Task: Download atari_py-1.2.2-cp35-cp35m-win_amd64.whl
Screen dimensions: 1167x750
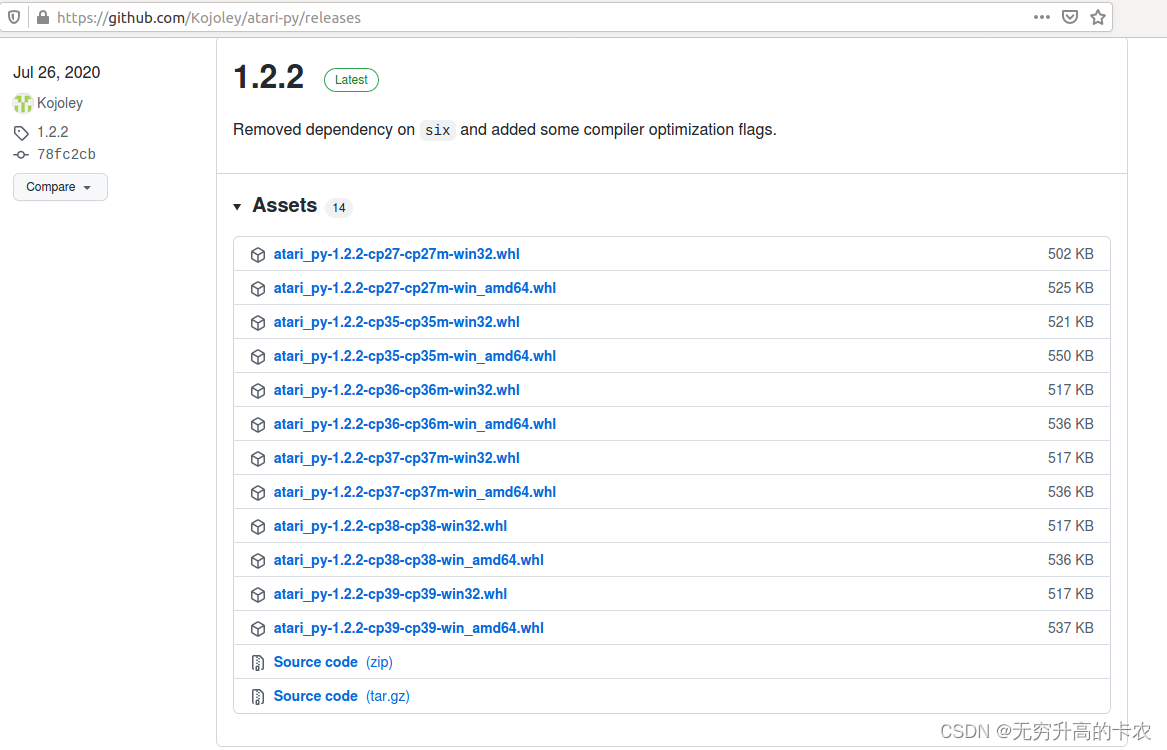Action: point(415,356)
